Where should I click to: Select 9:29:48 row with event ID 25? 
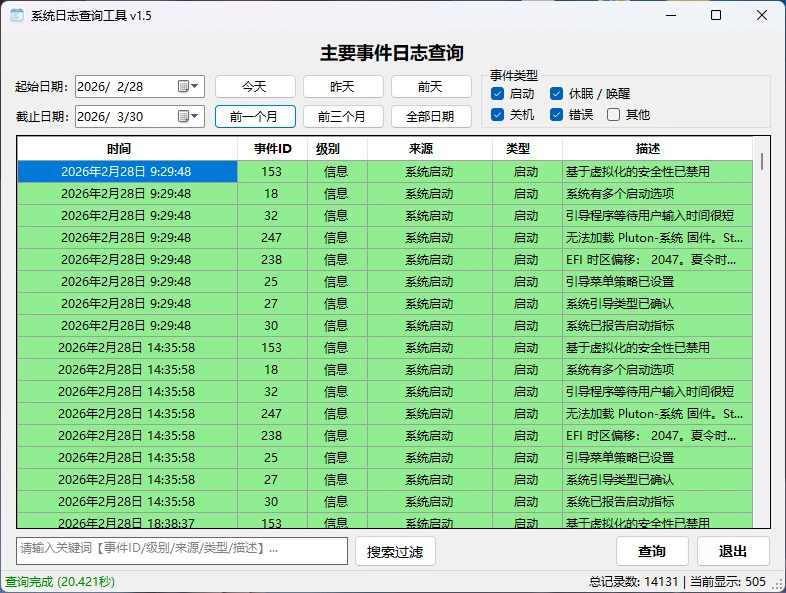coord(385,282)
